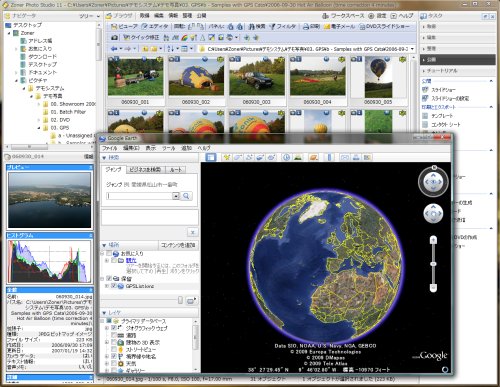Click the 電子メール email button in Zoner
This screenshot has height=387, width=500.
tap(339, 26)
